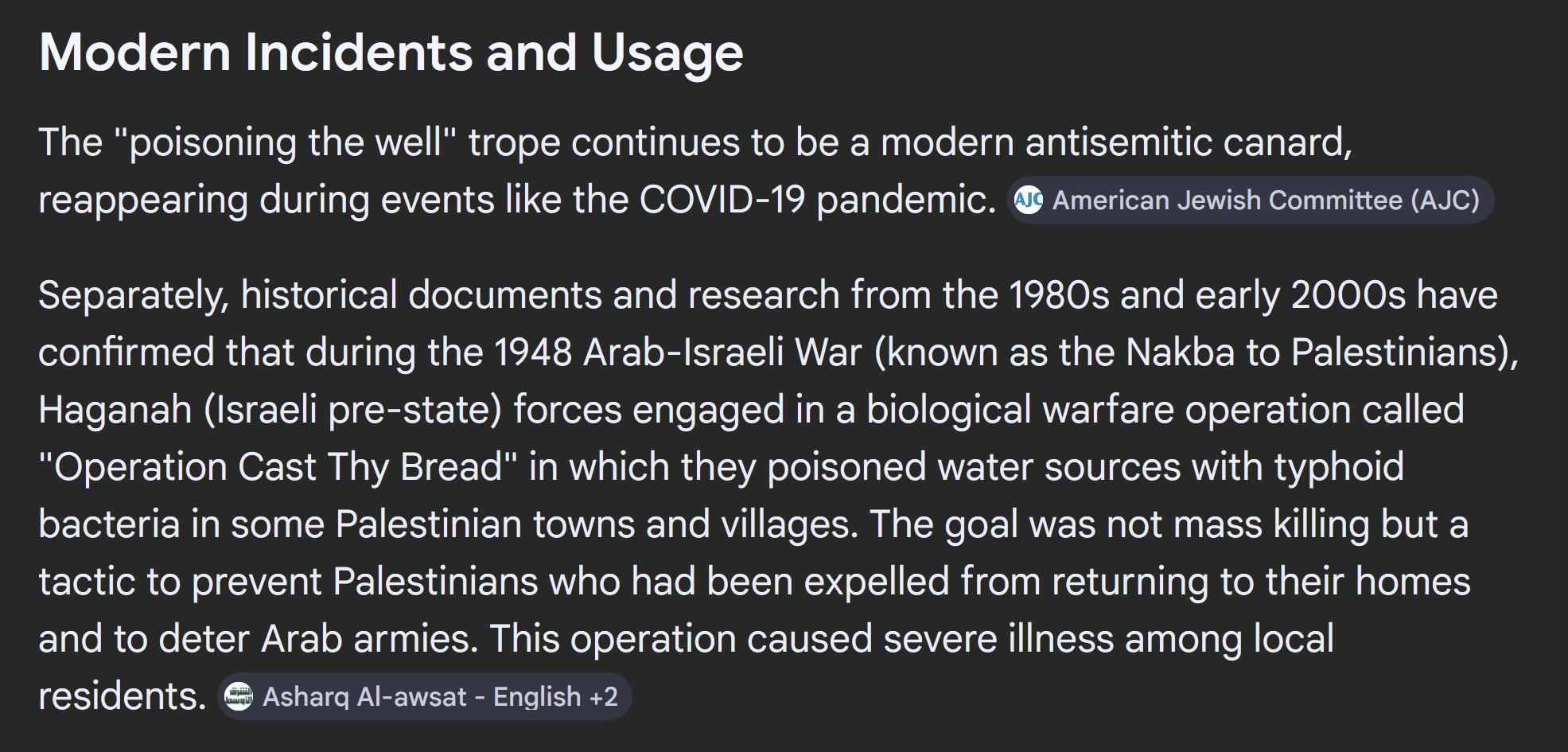This screenshot has height=752, width=1568.
Task: Expand the +2 additional sources indicator
Action: point(603,696)
